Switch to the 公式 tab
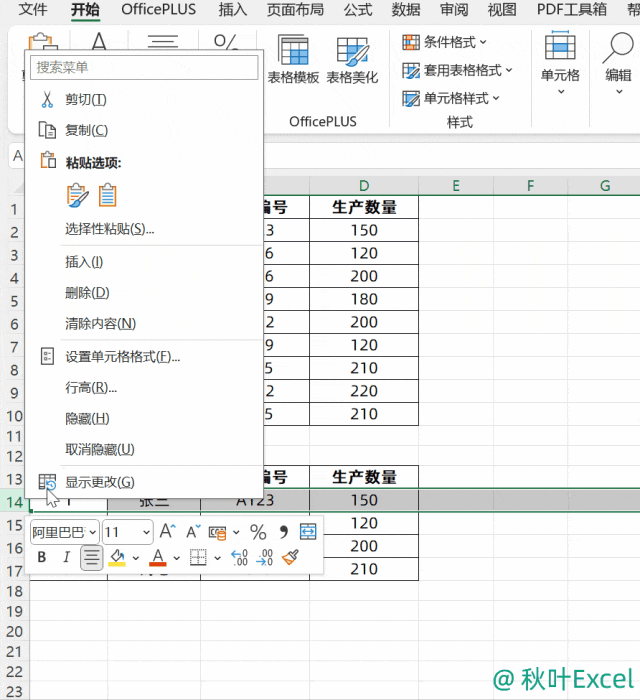The image size is (640, 700). (x=358, y=9)
